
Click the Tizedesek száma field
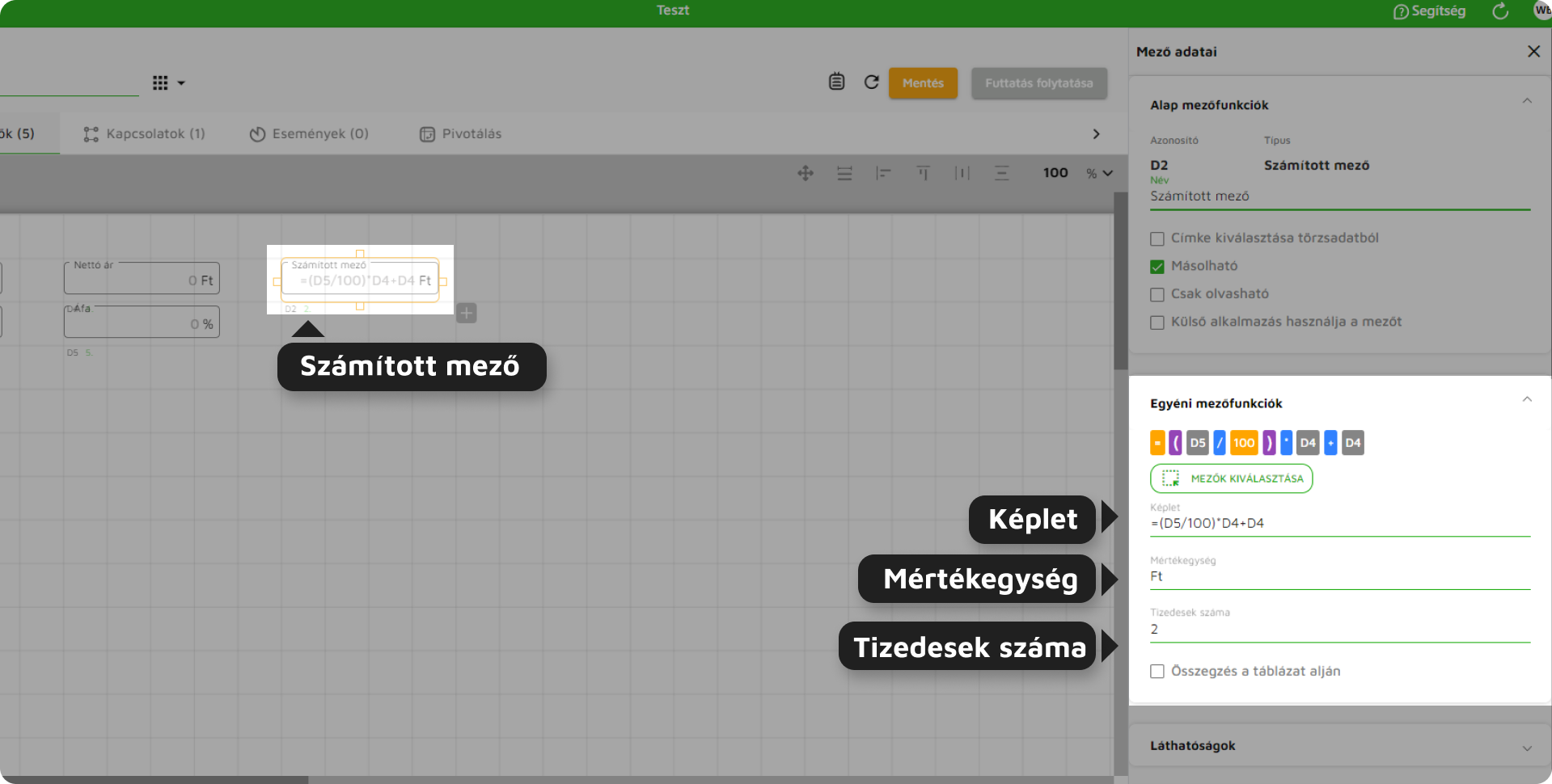click(x=1340, y=630)
